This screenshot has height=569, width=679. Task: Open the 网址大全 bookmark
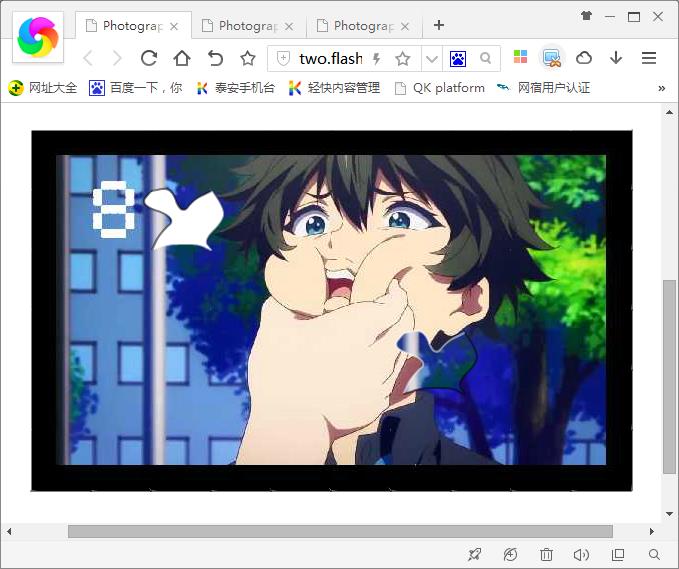pyautogui.click(x=43, y=88)
